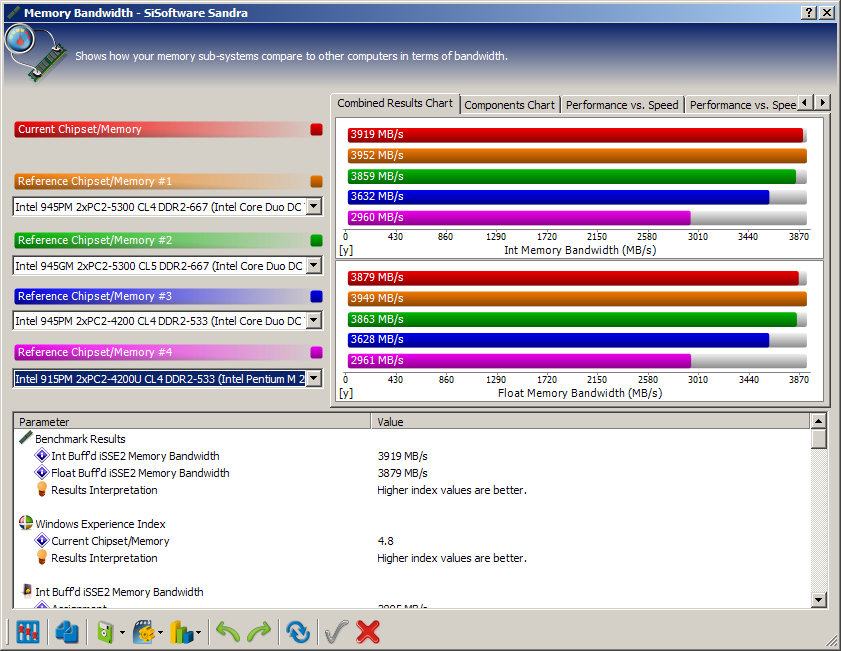Switch to the Components Chart tab
Screen dimensions: 841x651
(510, 105)
